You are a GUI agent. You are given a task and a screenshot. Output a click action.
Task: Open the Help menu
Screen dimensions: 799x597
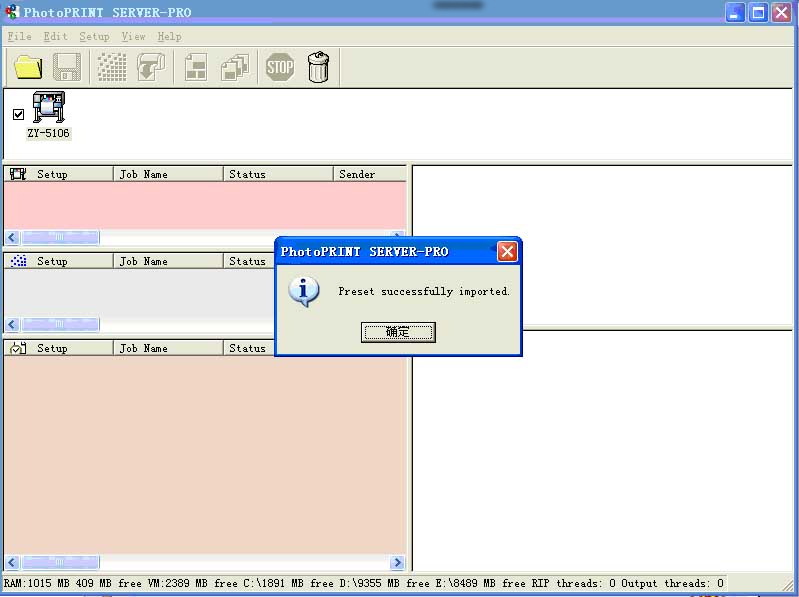169,37
